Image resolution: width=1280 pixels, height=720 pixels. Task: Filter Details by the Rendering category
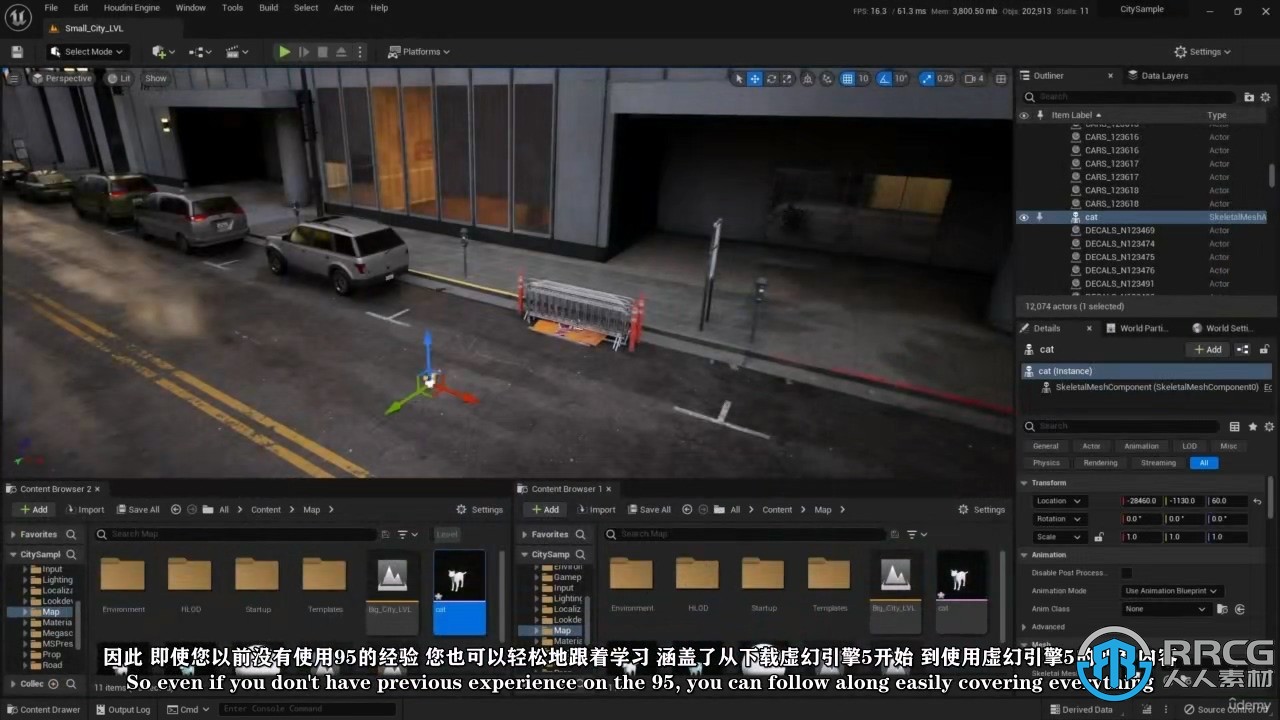coord(1100,463)
